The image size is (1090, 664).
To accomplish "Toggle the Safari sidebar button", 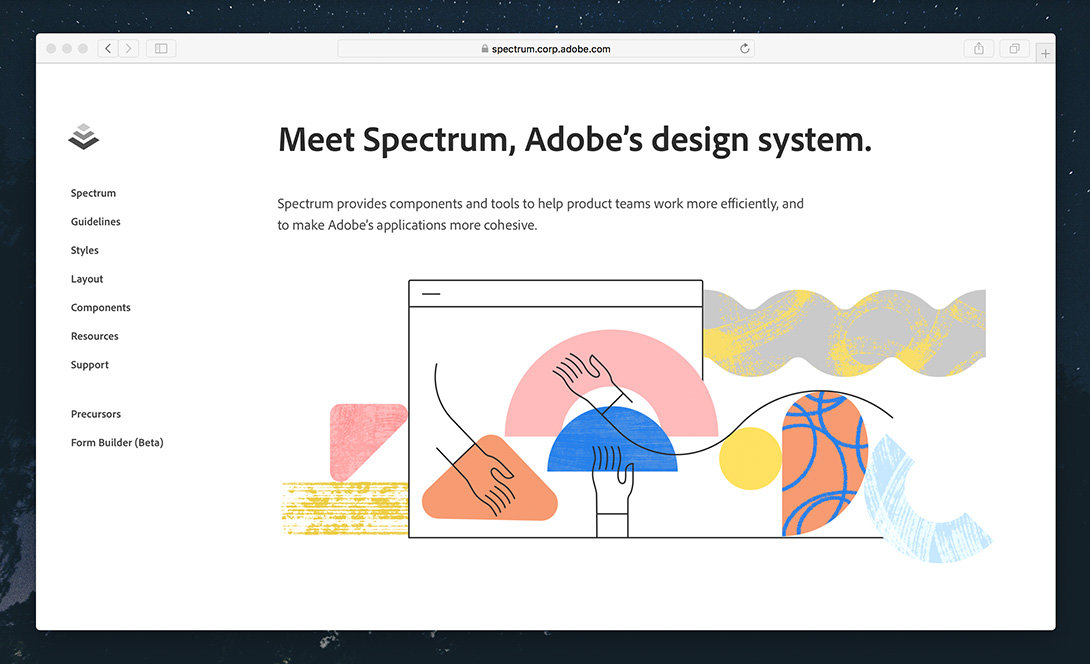I will [x=161, y=49].
